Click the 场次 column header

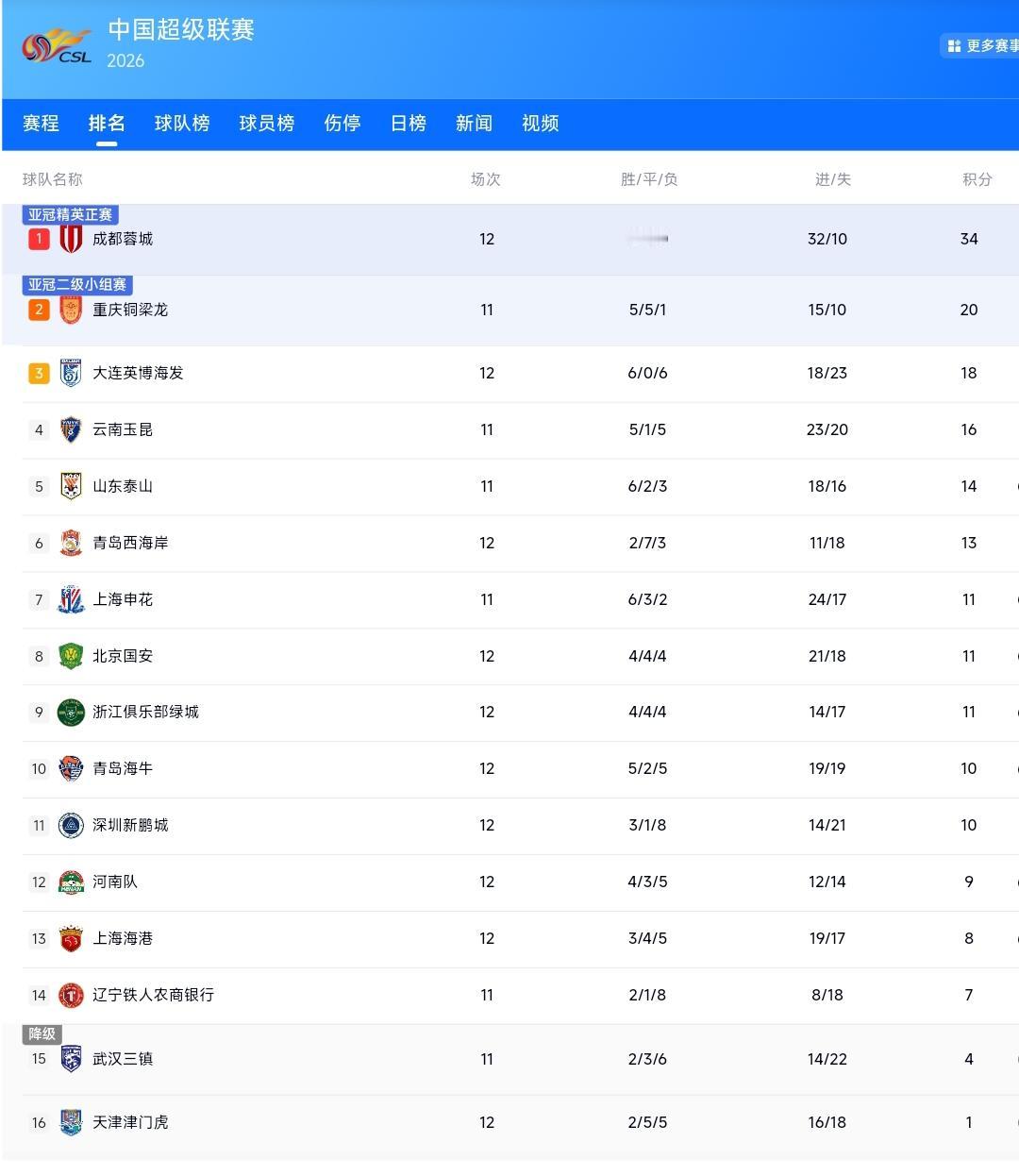point(486,179)
